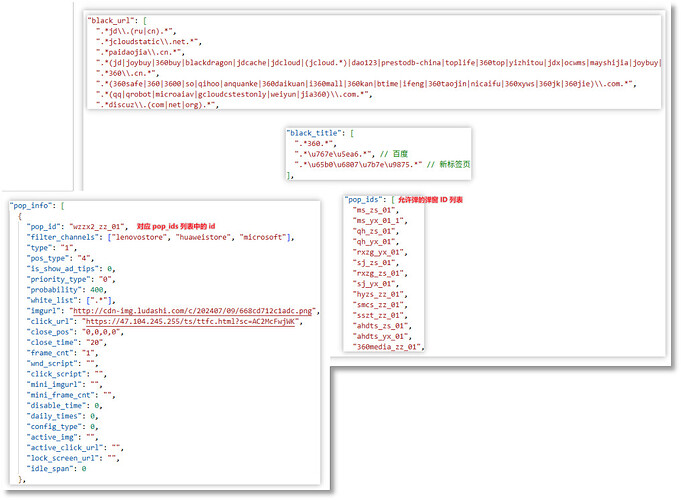Open the click_url 47.104.245.255 link
The image size is (681, 500).
187,322
